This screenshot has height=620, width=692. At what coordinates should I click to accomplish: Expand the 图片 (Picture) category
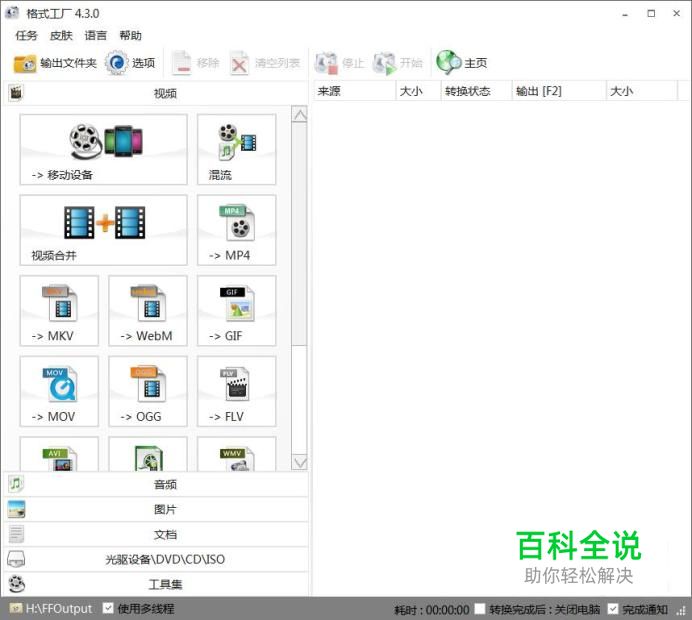click(x=156, y=510)
